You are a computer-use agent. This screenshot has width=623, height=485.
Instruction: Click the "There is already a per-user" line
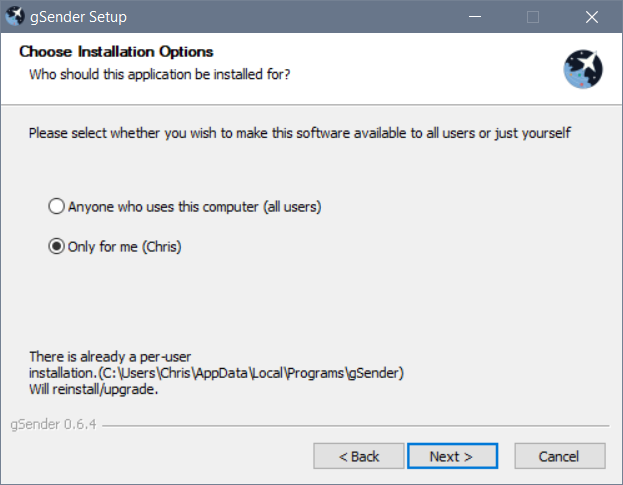(x=110, y=357)
